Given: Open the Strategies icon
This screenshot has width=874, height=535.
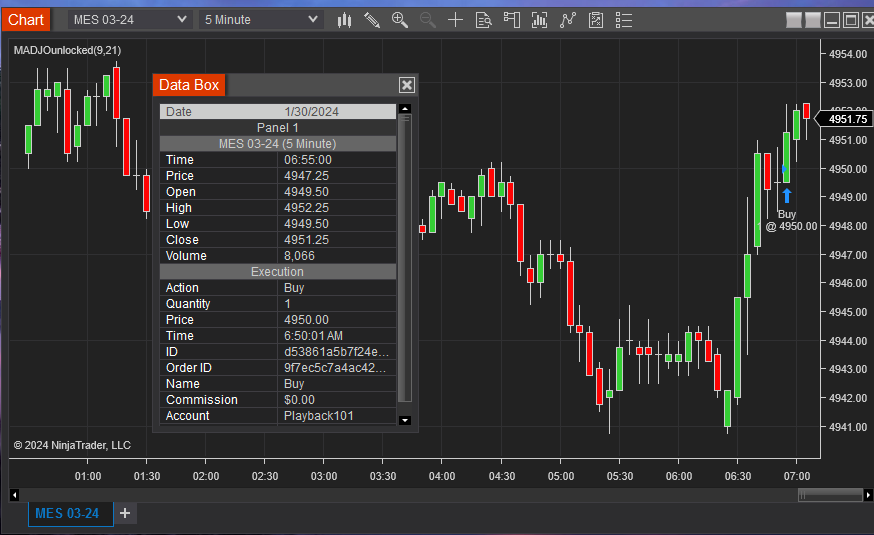Looking at the screenshot, I should click(x=596, y=21).
